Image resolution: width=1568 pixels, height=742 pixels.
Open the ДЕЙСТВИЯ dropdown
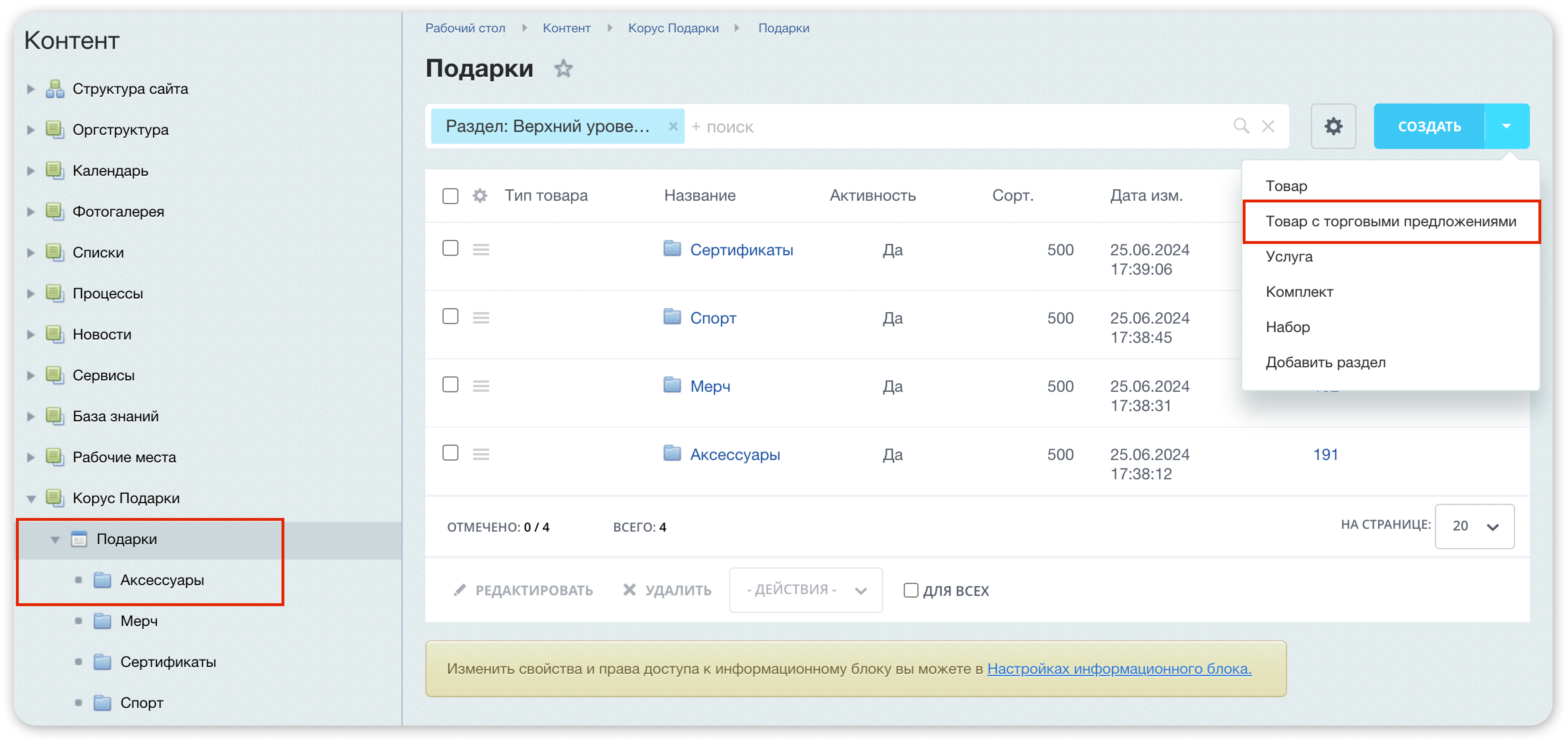(x=806, y=590)
